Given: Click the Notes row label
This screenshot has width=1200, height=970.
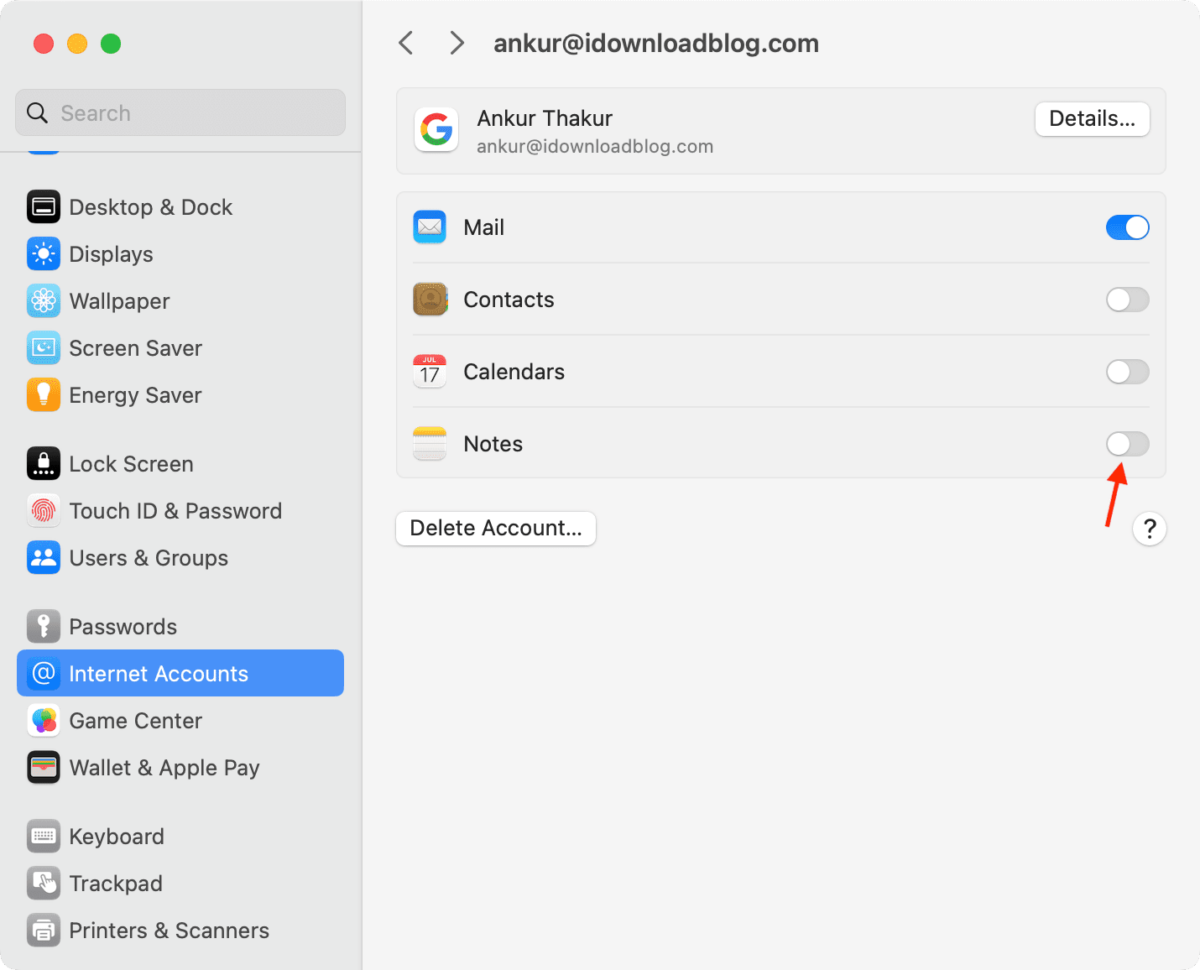Looking at the screenshot, I should pyautogui.click(x=493, y=444).
